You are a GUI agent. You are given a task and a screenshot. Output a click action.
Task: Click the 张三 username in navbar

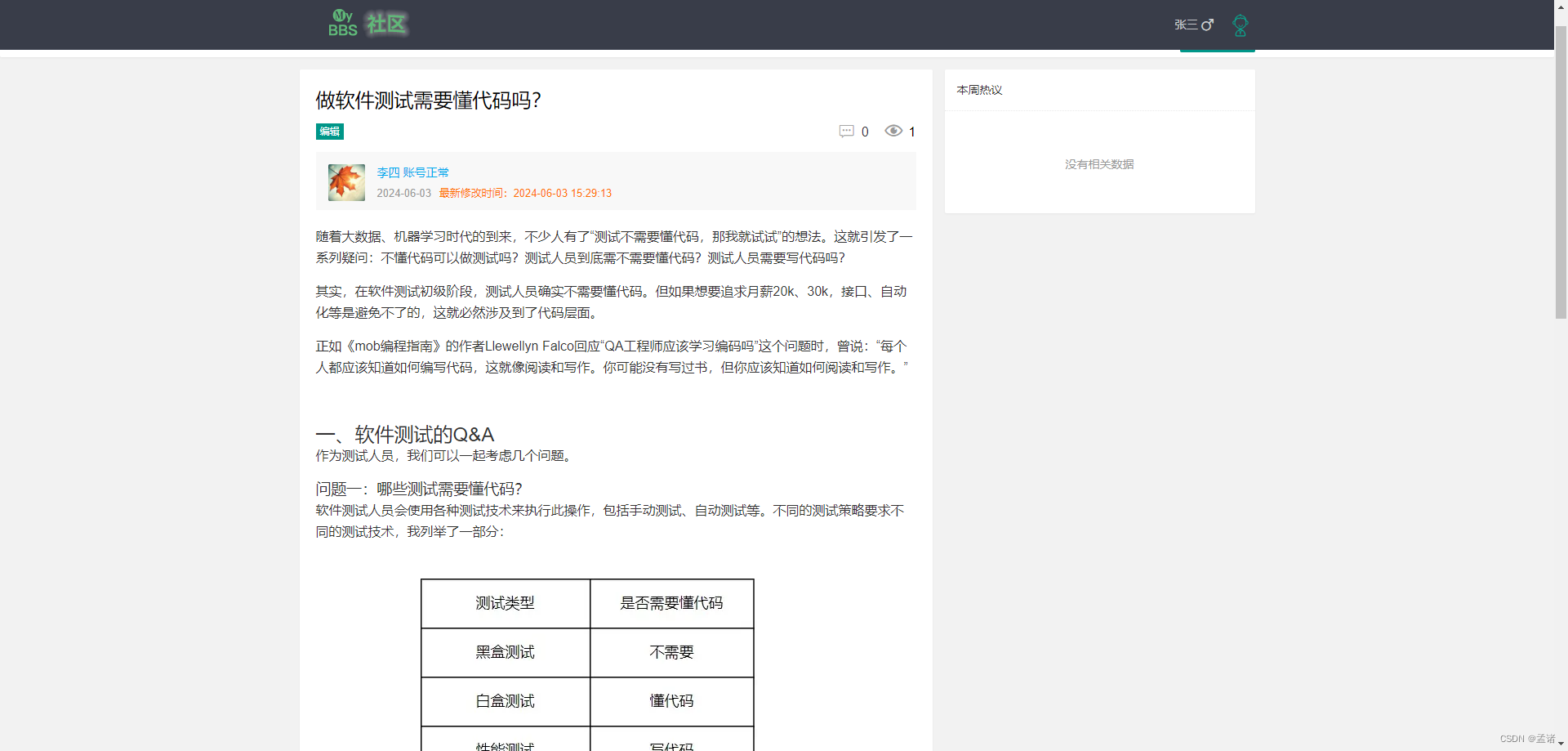click(x=1184, y=25)
